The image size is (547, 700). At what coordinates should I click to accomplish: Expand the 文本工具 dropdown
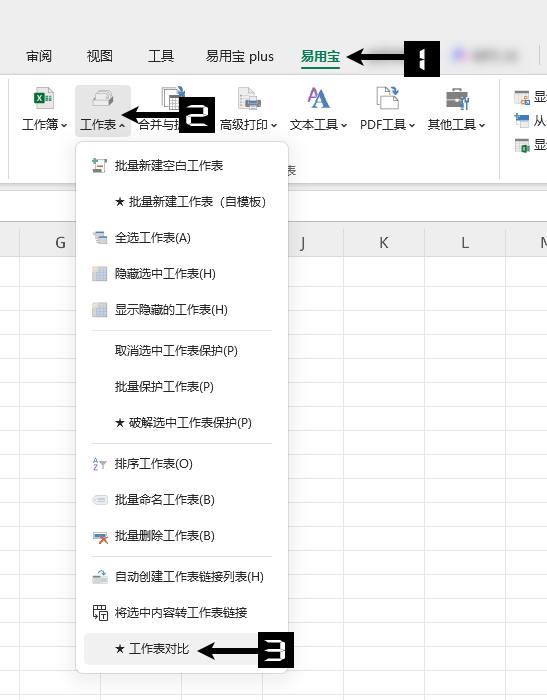point(344,125)
